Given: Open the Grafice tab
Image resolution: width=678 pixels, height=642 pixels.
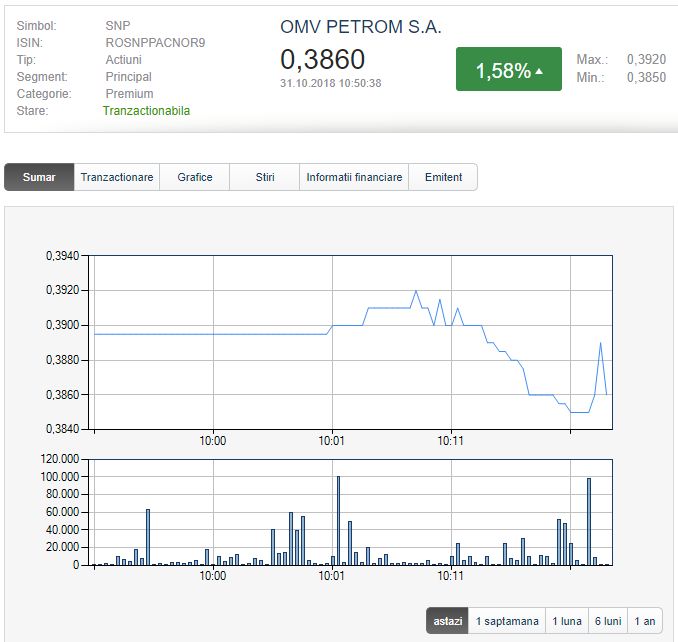Looking at the screenshot, I should pyautogui.click(x=195, y=177).
